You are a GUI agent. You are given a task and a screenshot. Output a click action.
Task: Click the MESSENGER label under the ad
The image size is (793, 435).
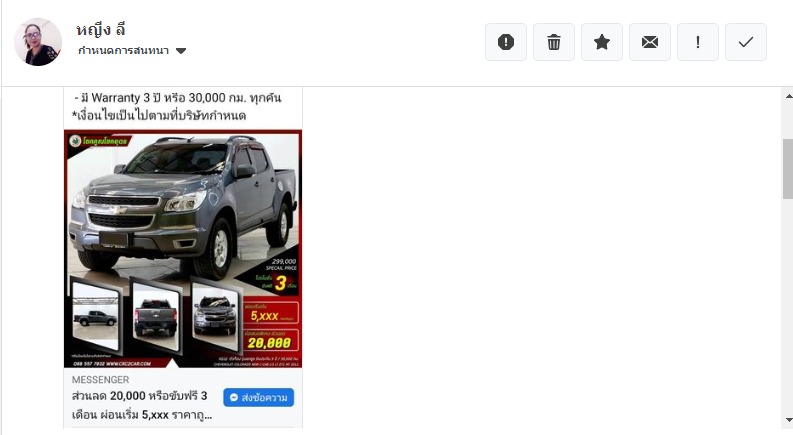click(100, 380)
